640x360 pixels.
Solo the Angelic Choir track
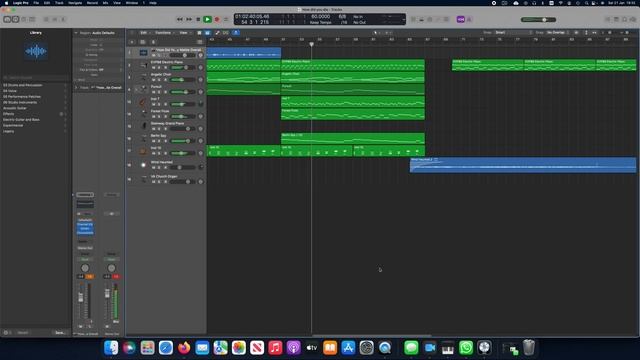point(159,80)
